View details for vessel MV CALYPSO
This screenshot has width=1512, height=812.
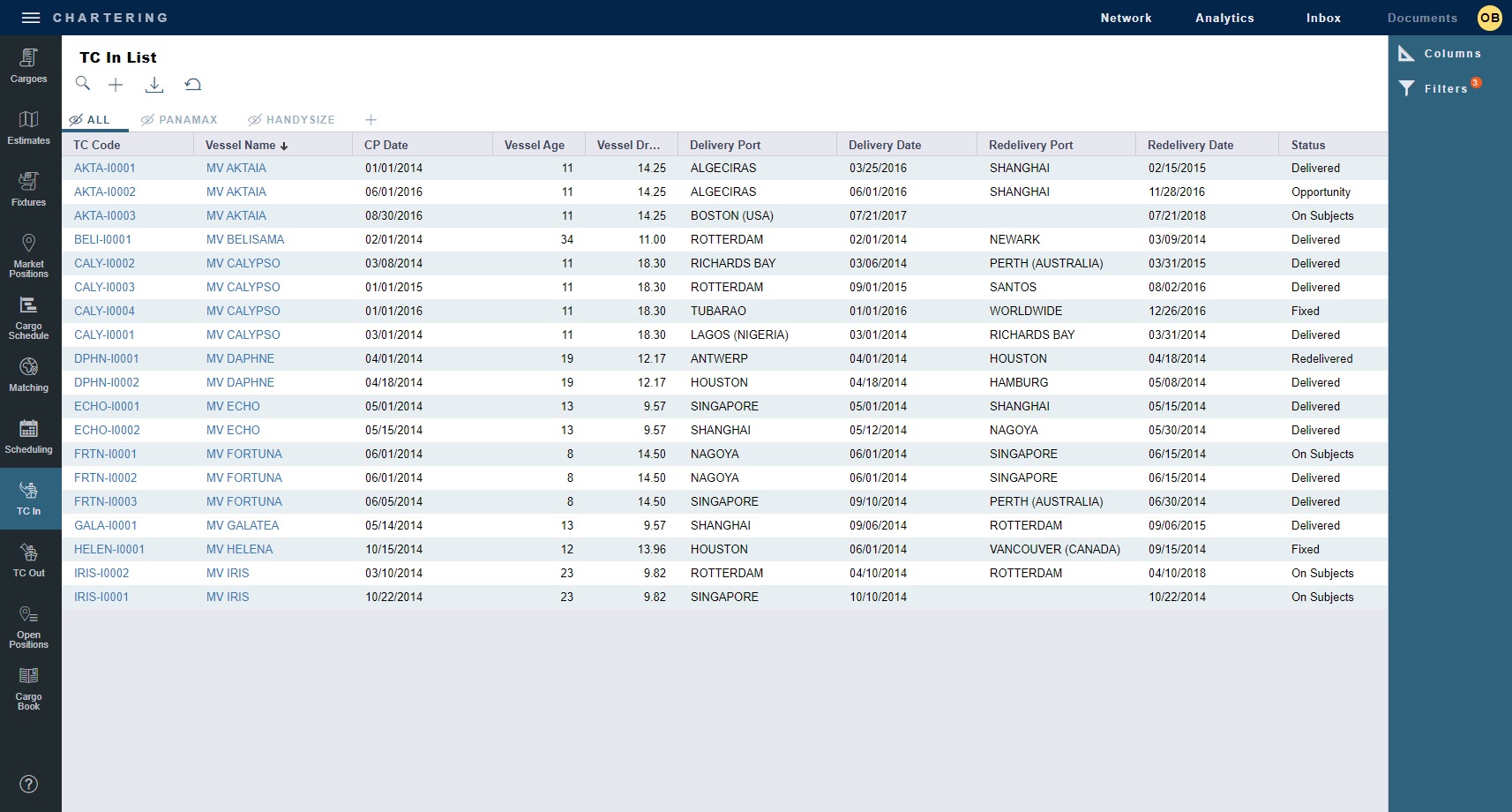[243, 263]
